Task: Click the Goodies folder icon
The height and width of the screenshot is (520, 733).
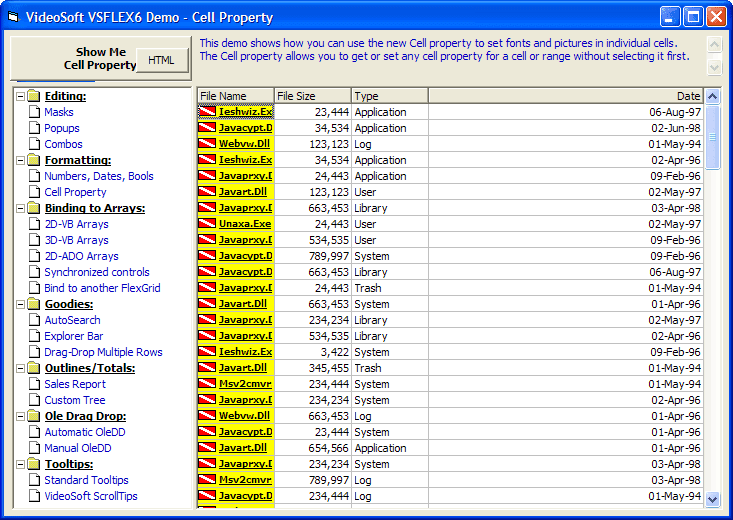Action: 34,304
